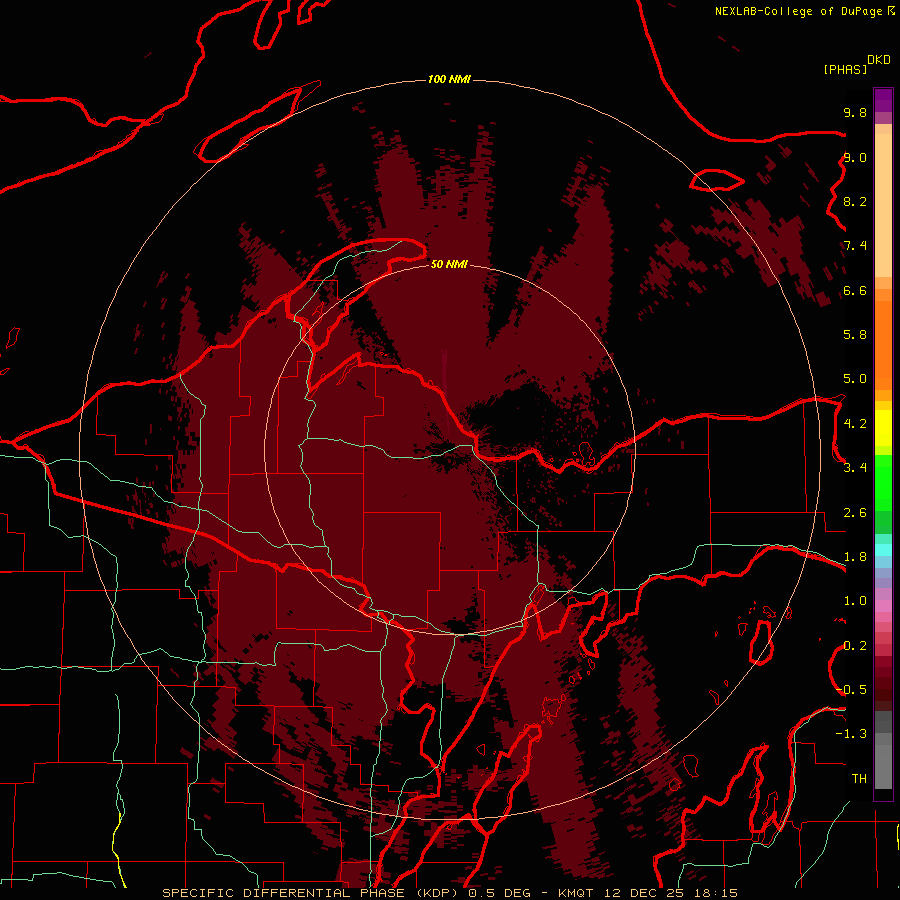Pick the yellow band on color scale

[883, 428]
